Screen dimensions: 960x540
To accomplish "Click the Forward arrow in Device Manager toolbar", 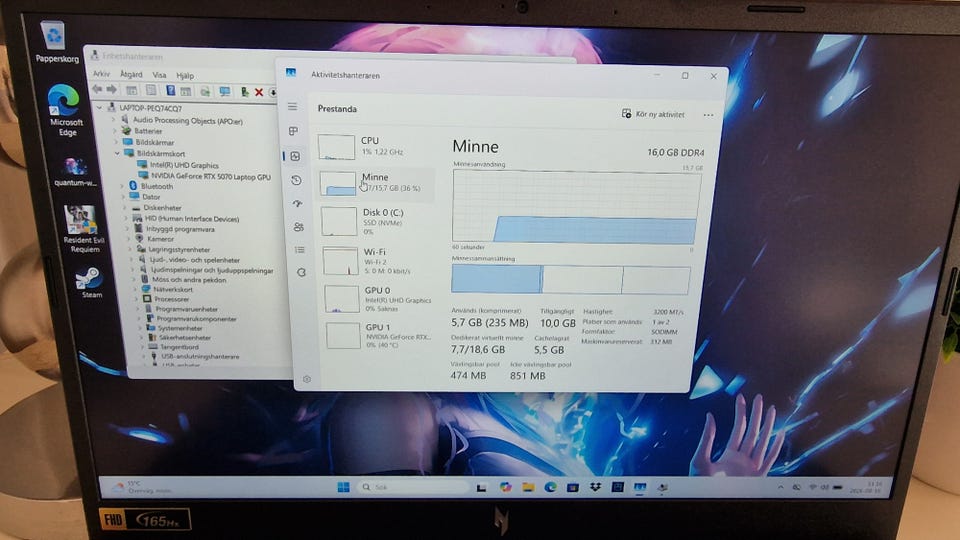I will (111, 90).
